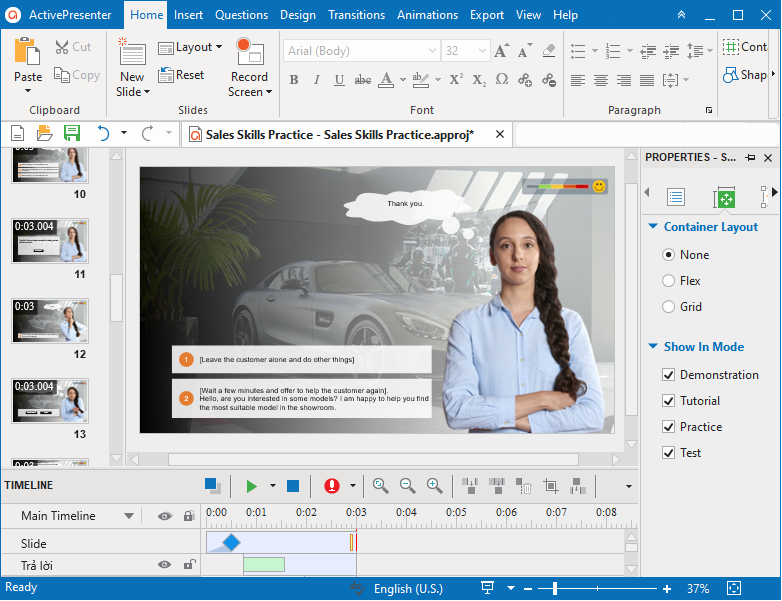Click the Record Screen icon
Image resolution: width=782 pixels, height=601 pixels.
[249, 52]
